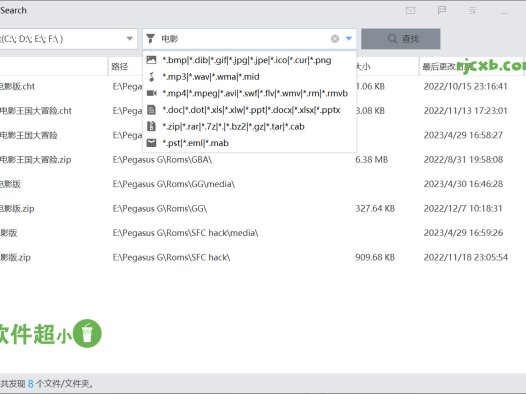Collapse the file type filter dropdown arrow
This screenshot has height=394, width=526.
pyautogui.click(x=349, y=39)
